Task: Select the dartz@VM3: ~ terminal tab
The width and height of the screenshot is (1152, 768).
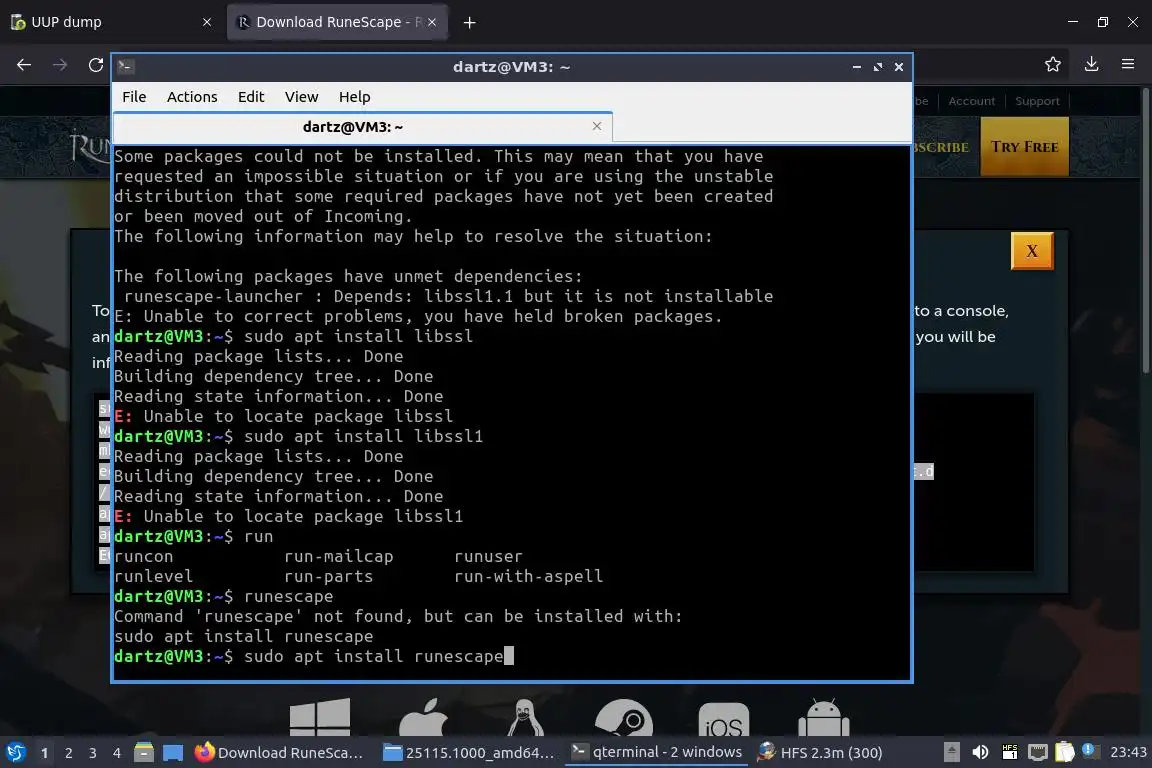Action: tap(353, 127)
